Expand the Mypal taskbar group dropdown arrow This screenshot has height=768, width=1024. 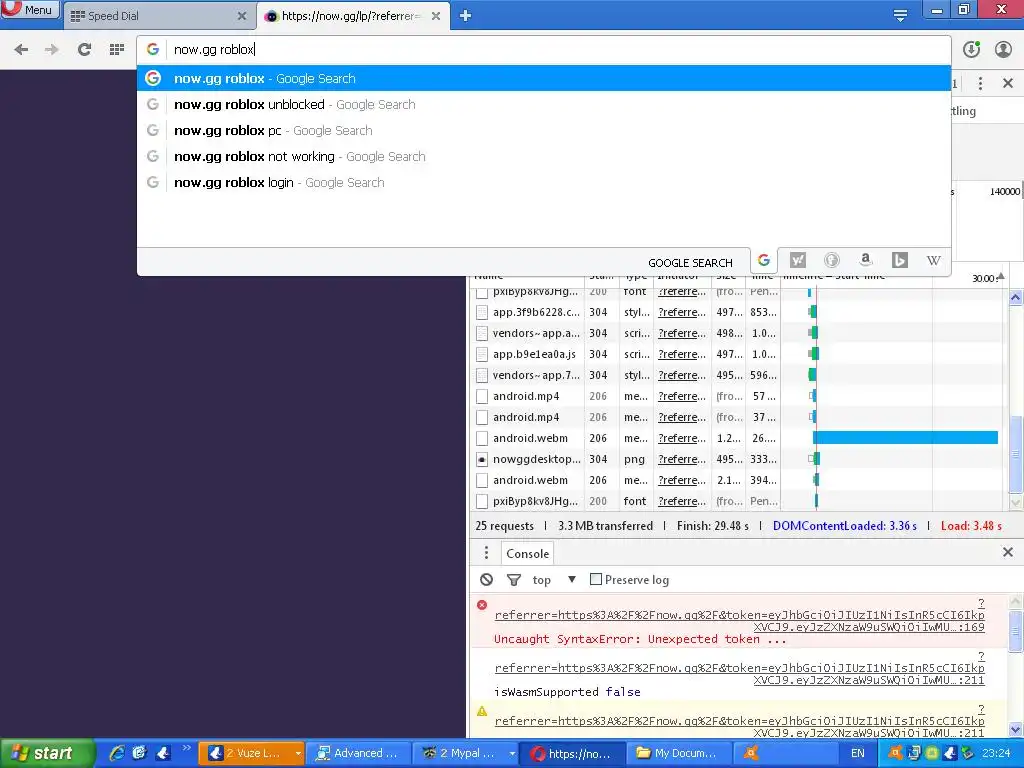pos(512,754)
